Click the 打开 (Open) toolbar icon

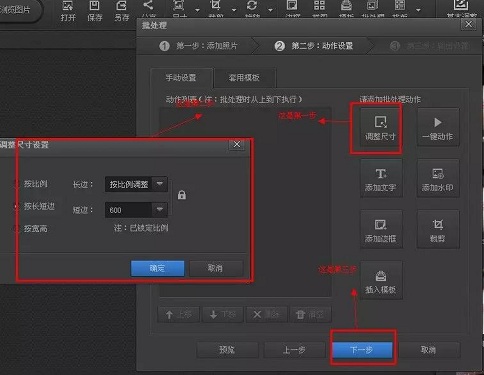pyautogui.click(x=68, y=11)
